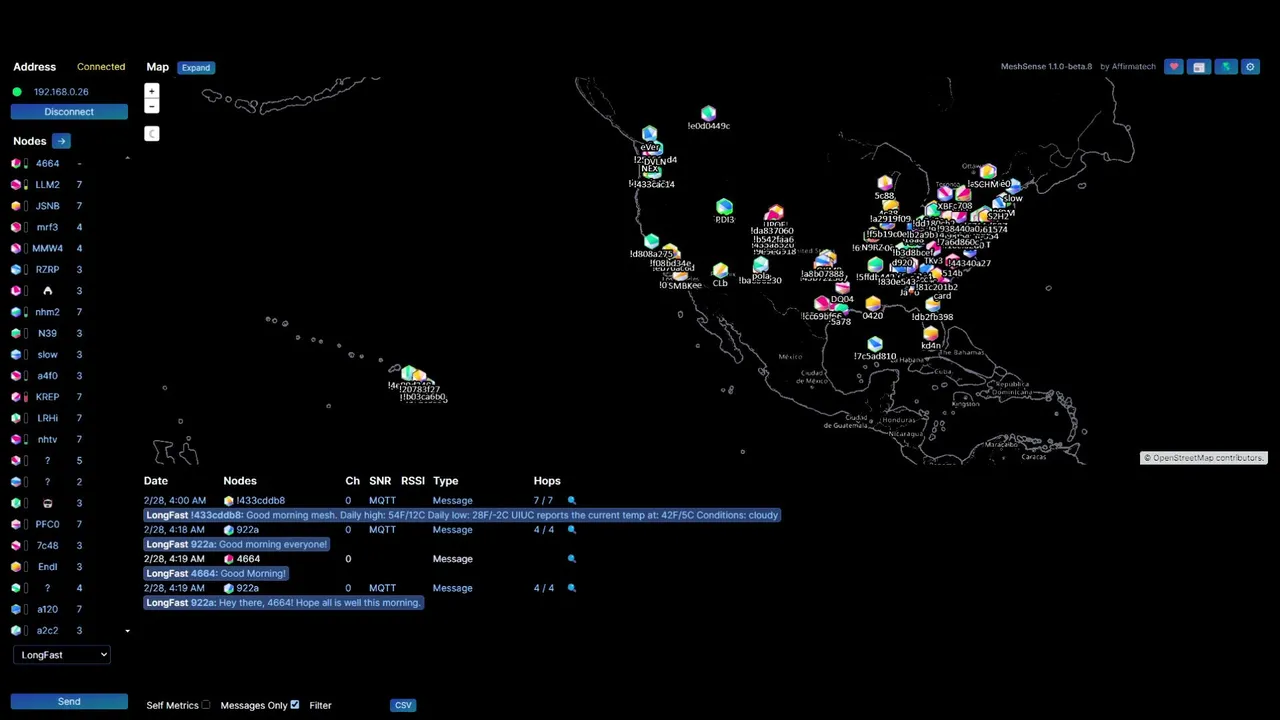Image resolution: width=1280 pixels, height=720 pixels.
Task: Open the news/changelog icon button
Action: pyautogui.click(x=1199, y=67)
